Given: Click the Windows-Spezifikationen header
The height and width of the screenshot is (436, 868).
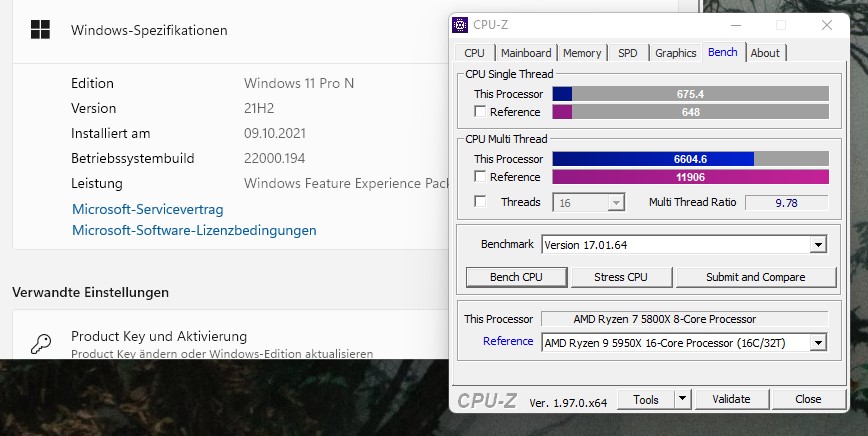Looking at the screenshot, I should [149, 30].
